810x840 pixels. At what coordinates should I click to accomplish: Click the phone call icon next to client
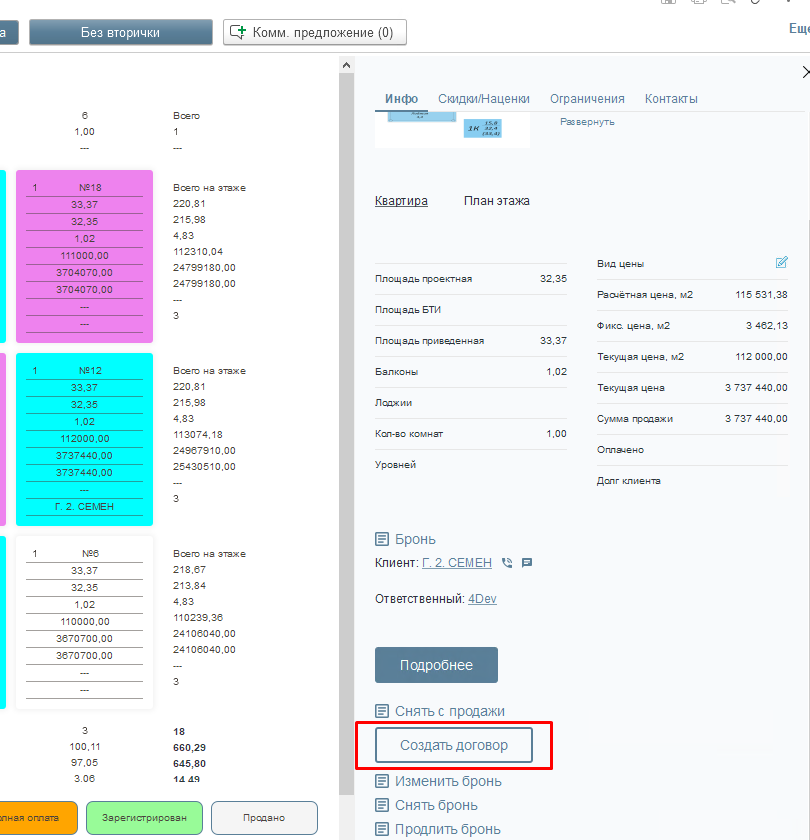[x=507, y=563]
